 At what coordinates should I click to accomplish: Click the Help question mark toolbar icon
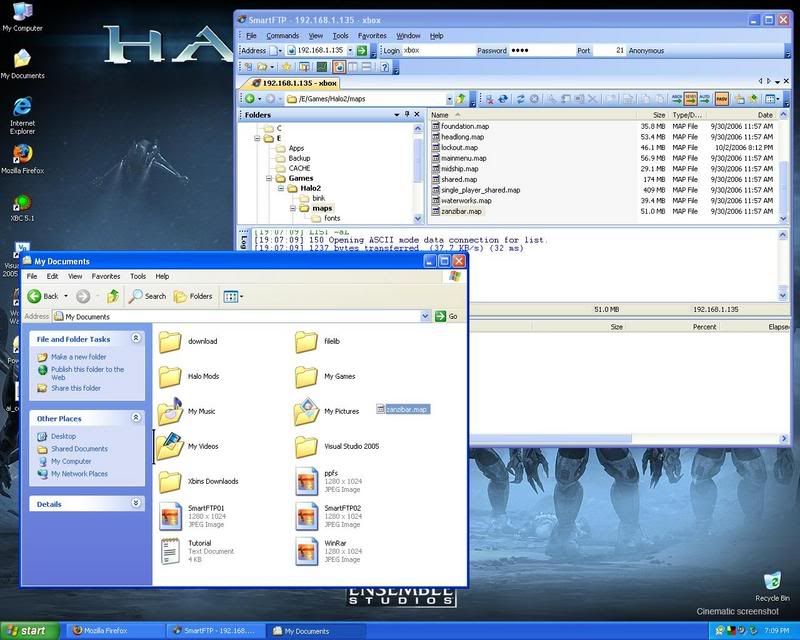[x=385, y=67]
